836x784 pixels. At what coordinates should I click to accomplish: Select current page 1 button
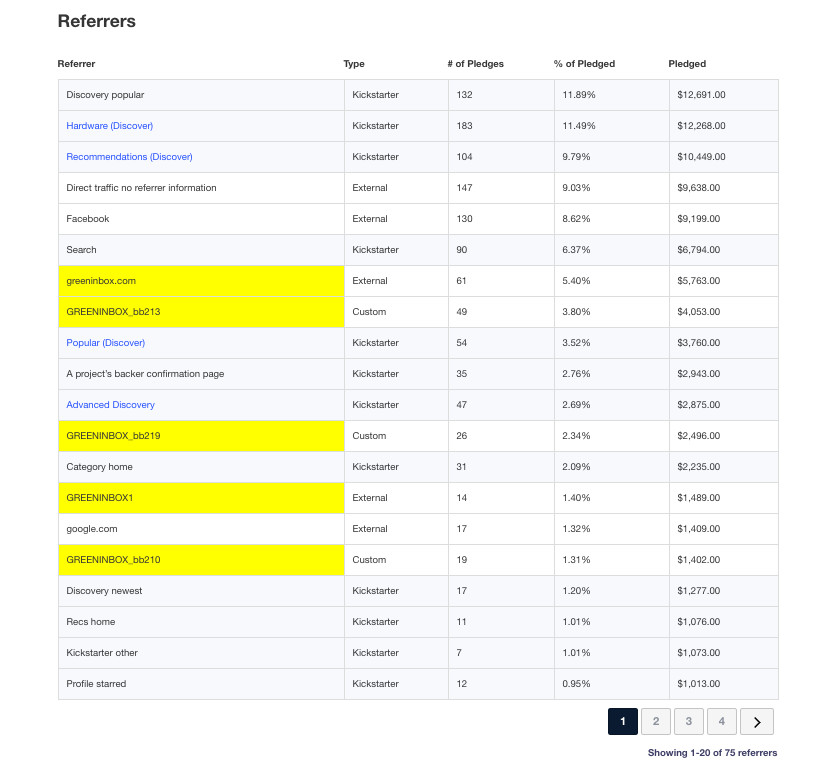(x=622, y=721)
